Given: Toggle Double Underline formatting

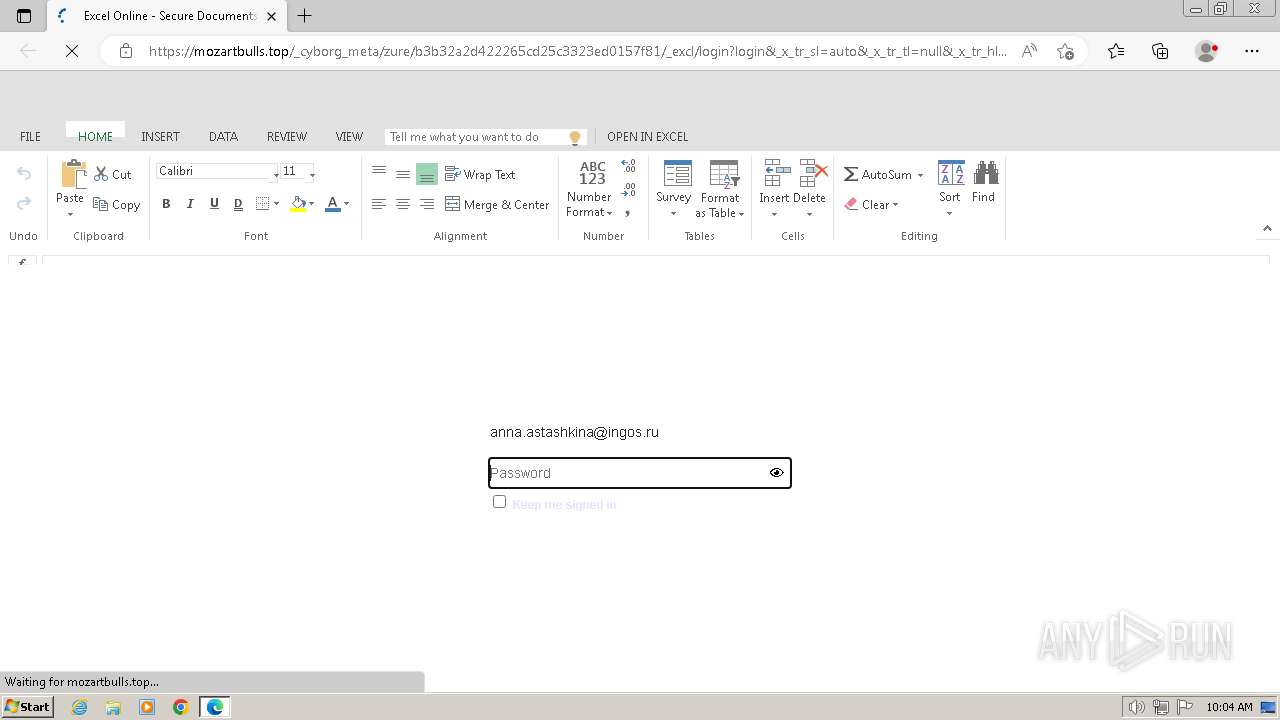Looking at the screenshot, I should point(238,204).
